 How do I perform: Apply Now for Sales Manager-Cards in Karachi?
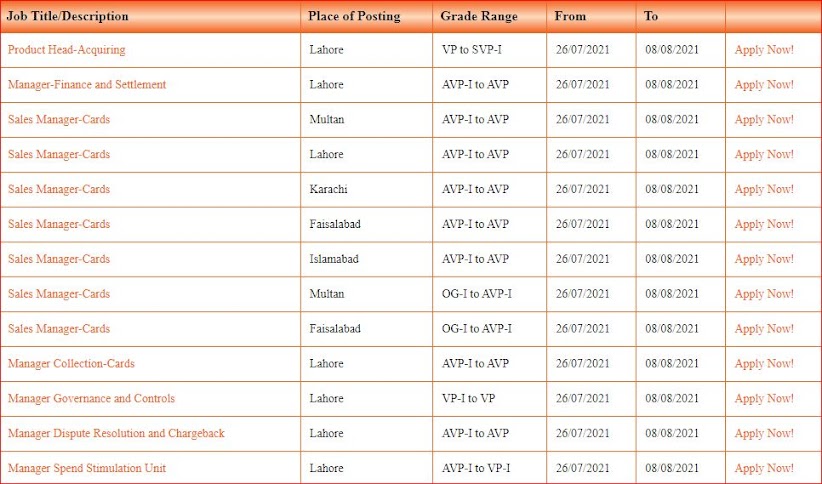click(x=764, y=189)
